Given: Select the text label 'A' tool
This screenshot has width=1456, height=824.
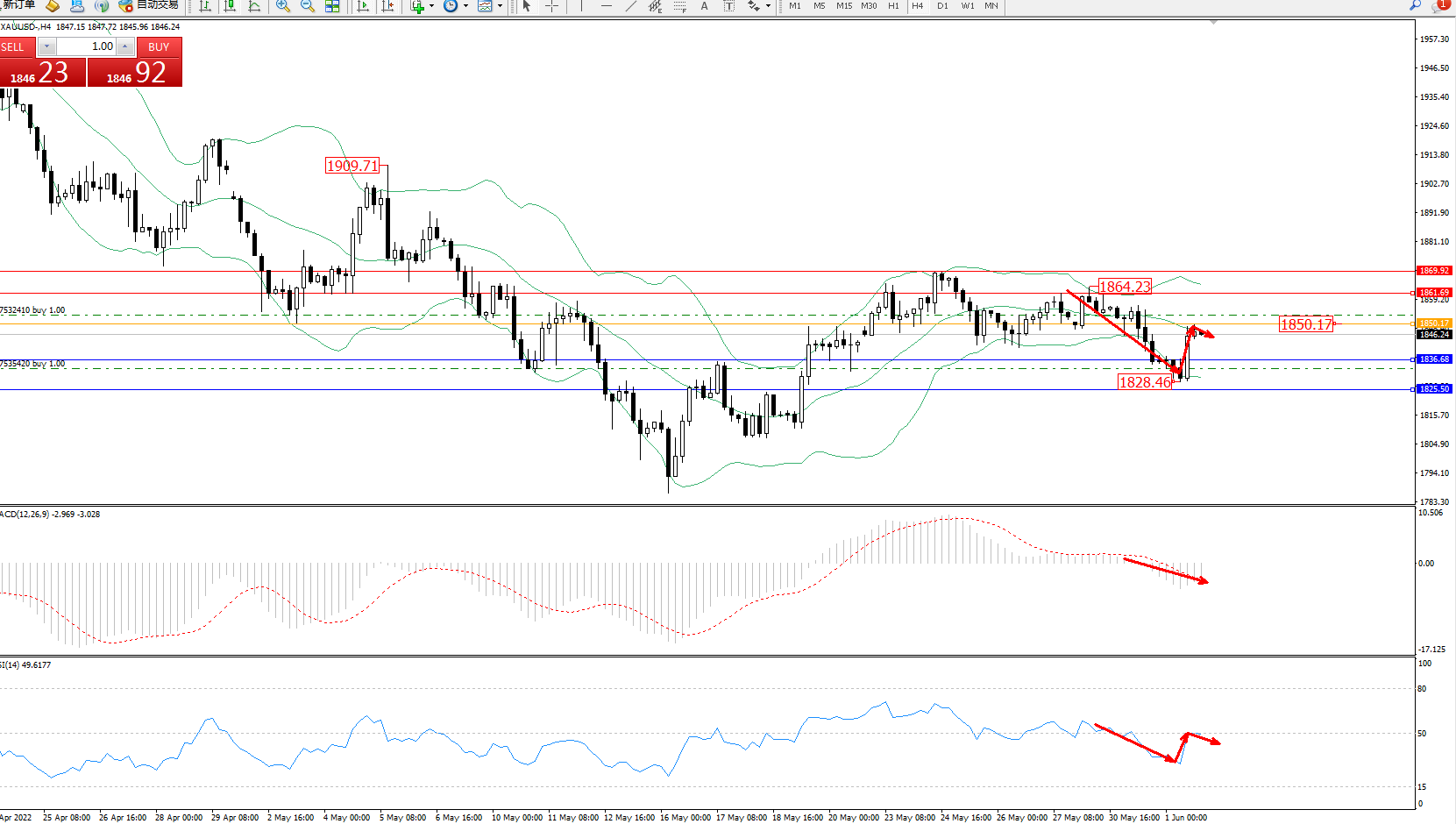Looking at the screenshot, I should 704,6.
